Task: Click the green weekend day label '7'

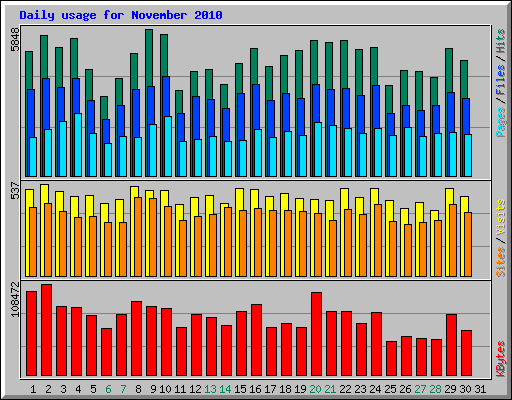Action: pyautogui.click(x=123, y=389)
